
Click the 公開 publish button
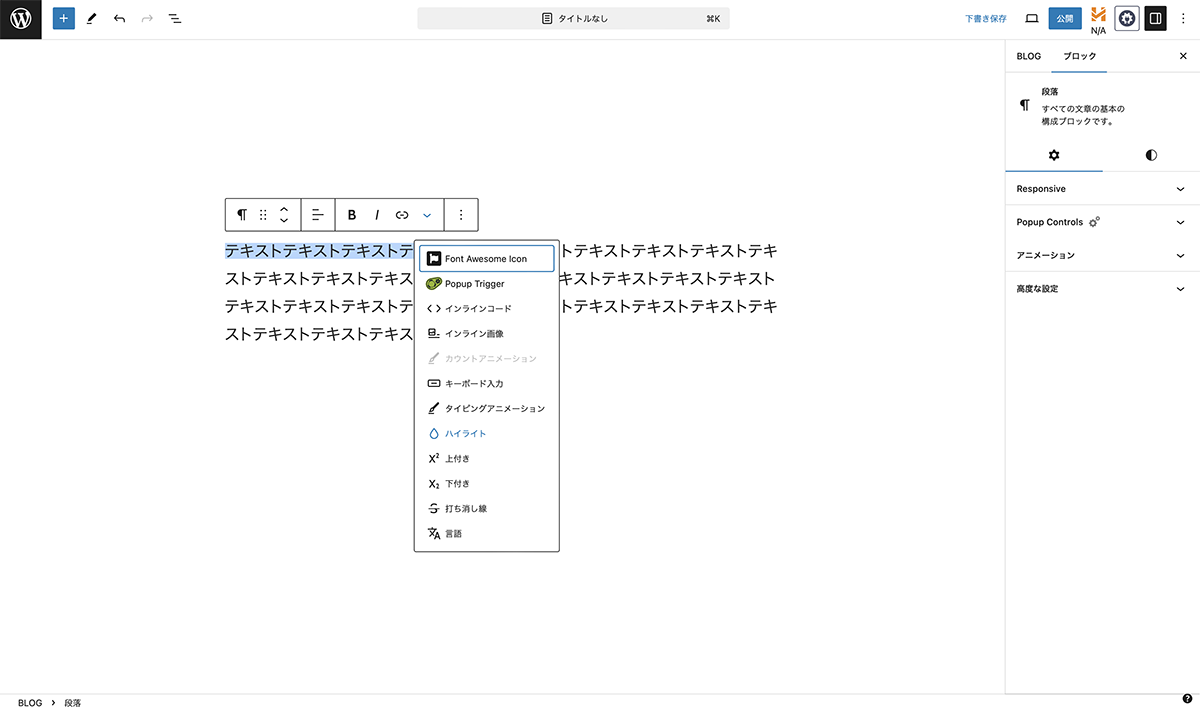click(1065, 19)
